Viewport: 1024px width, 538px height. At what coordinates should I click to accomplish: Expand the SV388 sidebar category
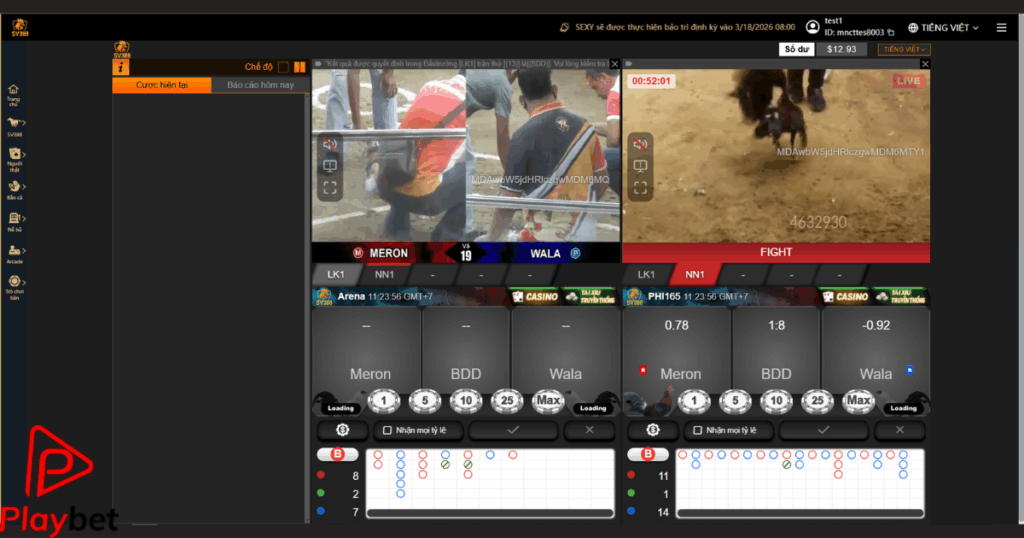tap(15, 125)
